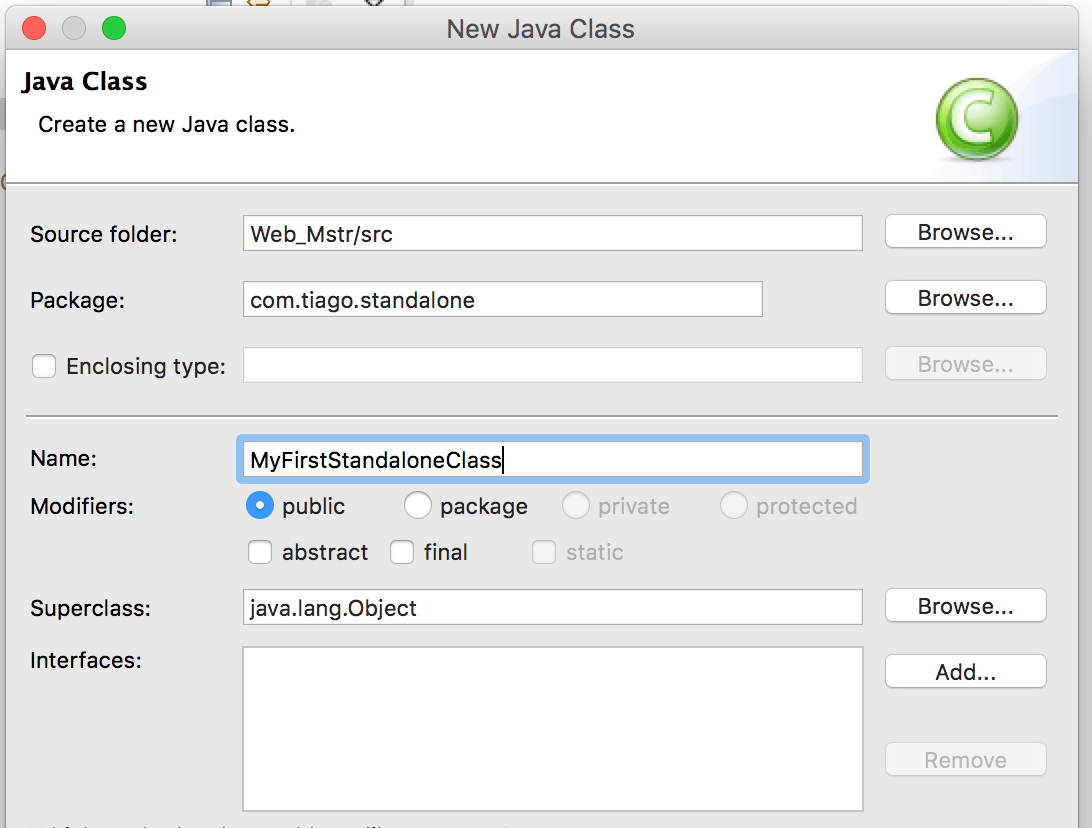Click the green zoom window button

tap(114, 28)
